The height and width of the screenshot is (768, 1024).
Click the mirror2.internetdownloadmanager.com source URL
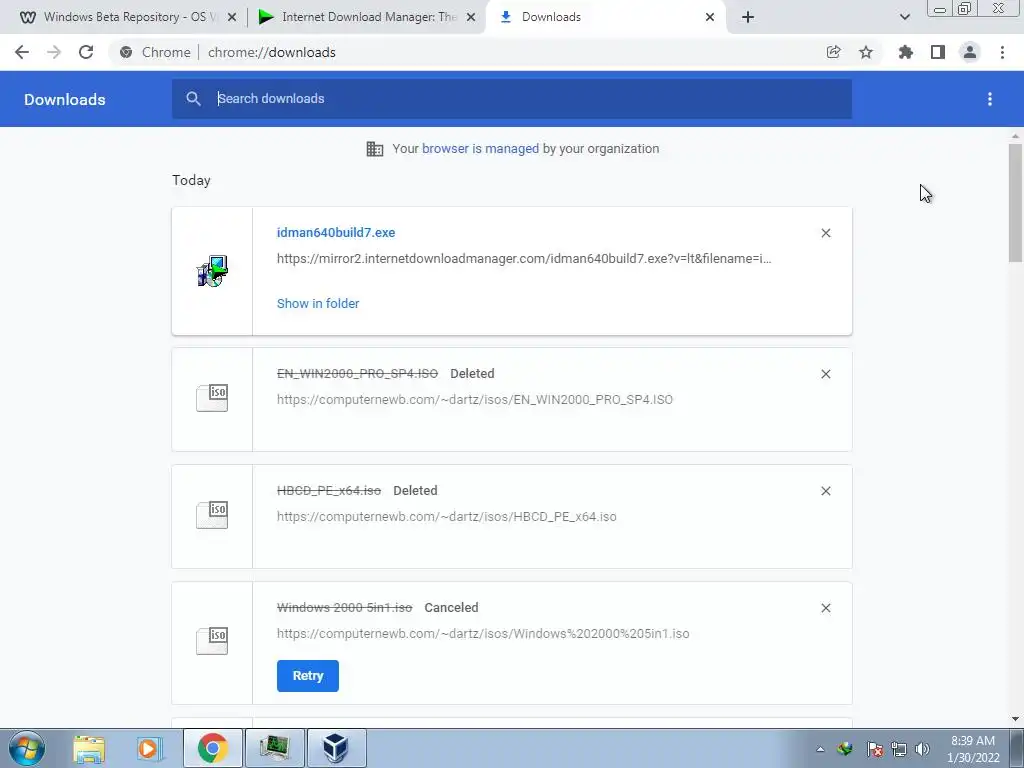point(524,259)
